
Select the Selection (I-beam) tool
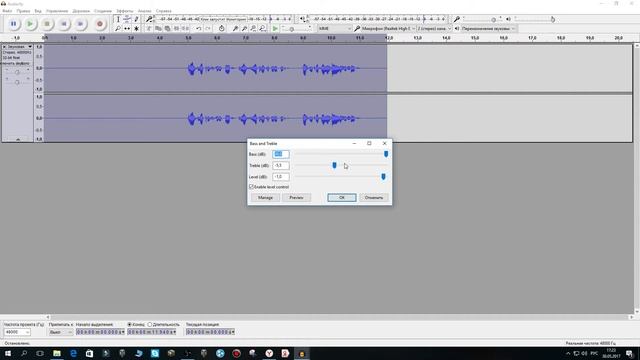[118, 19]
